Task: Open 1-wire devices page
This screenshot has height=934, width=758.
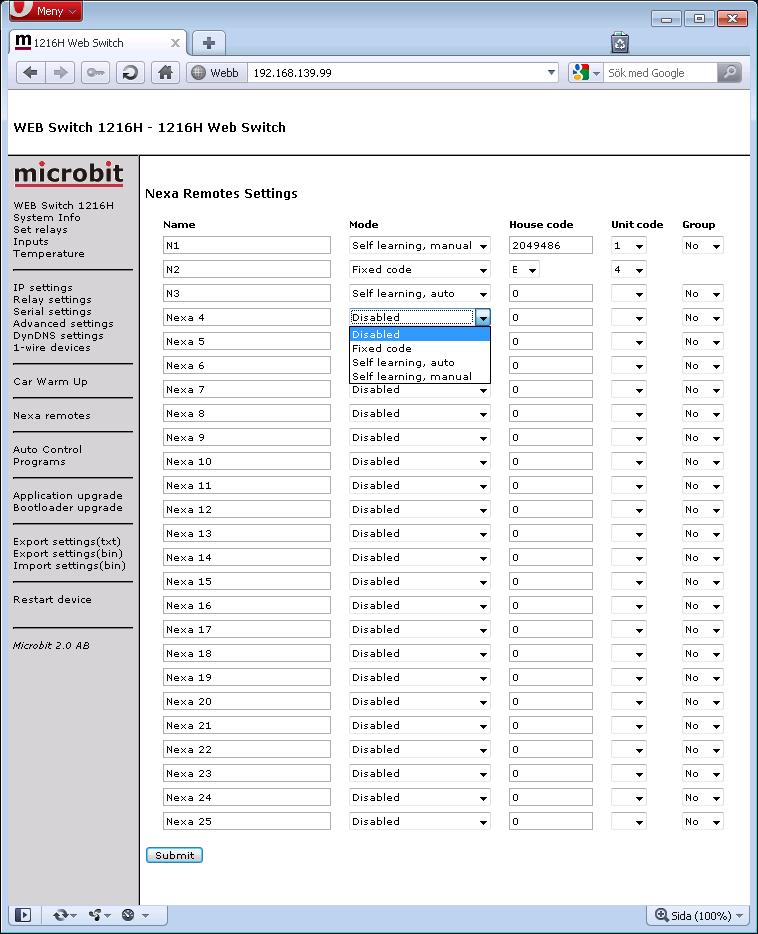Action: tap(52, 347)
